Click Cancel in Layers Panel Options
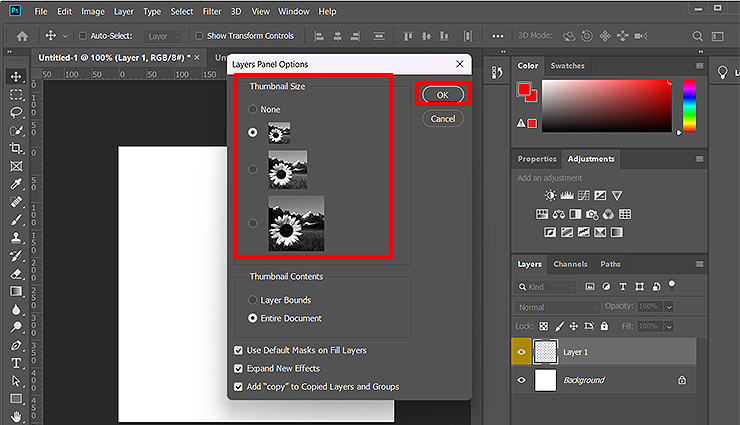Screen dimensions: 740x425 point(443,118)
